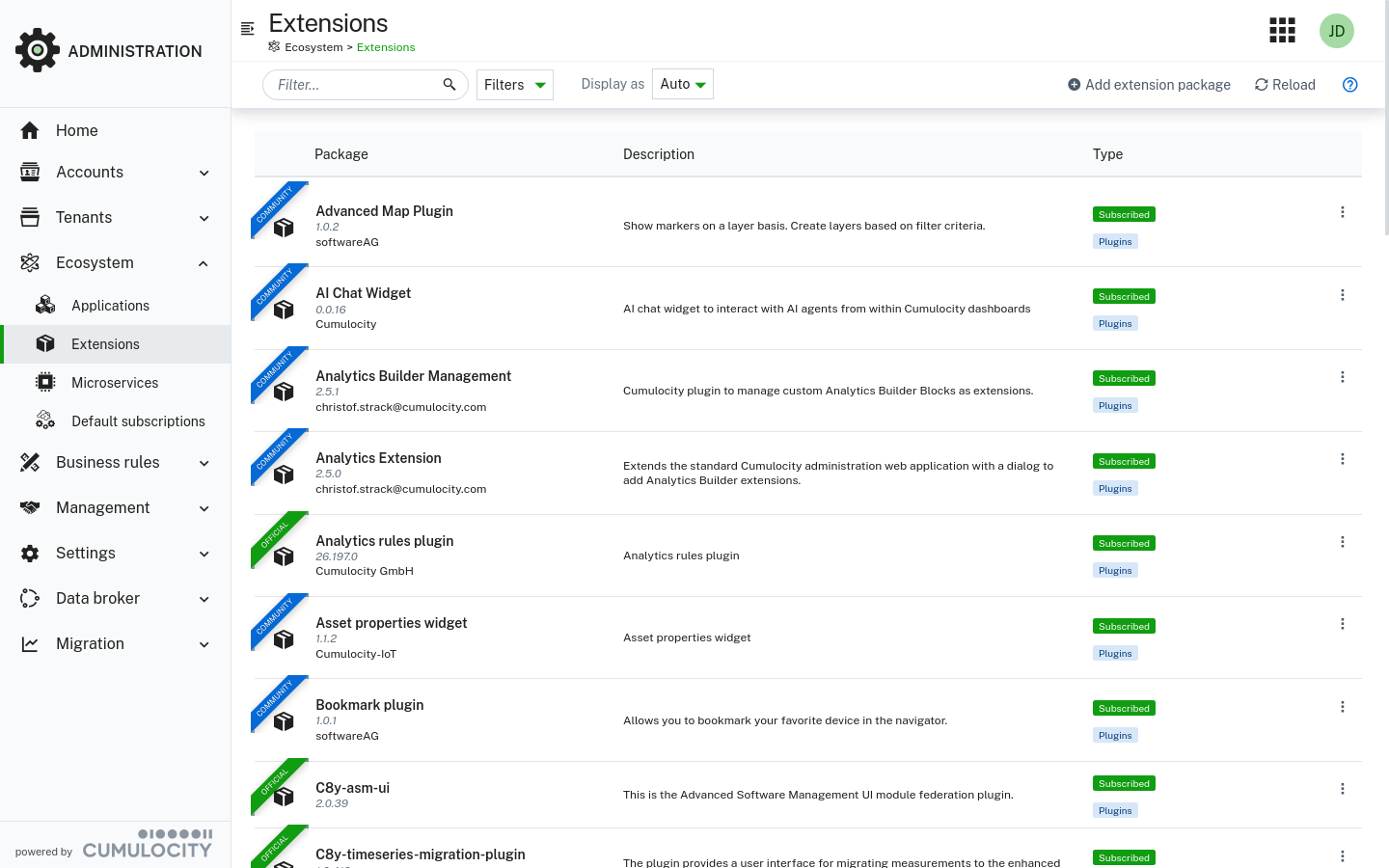Viewport: 1389px width, 868px height.
Task: Open the application switcher grid icon
Action: coord(1282,31)
